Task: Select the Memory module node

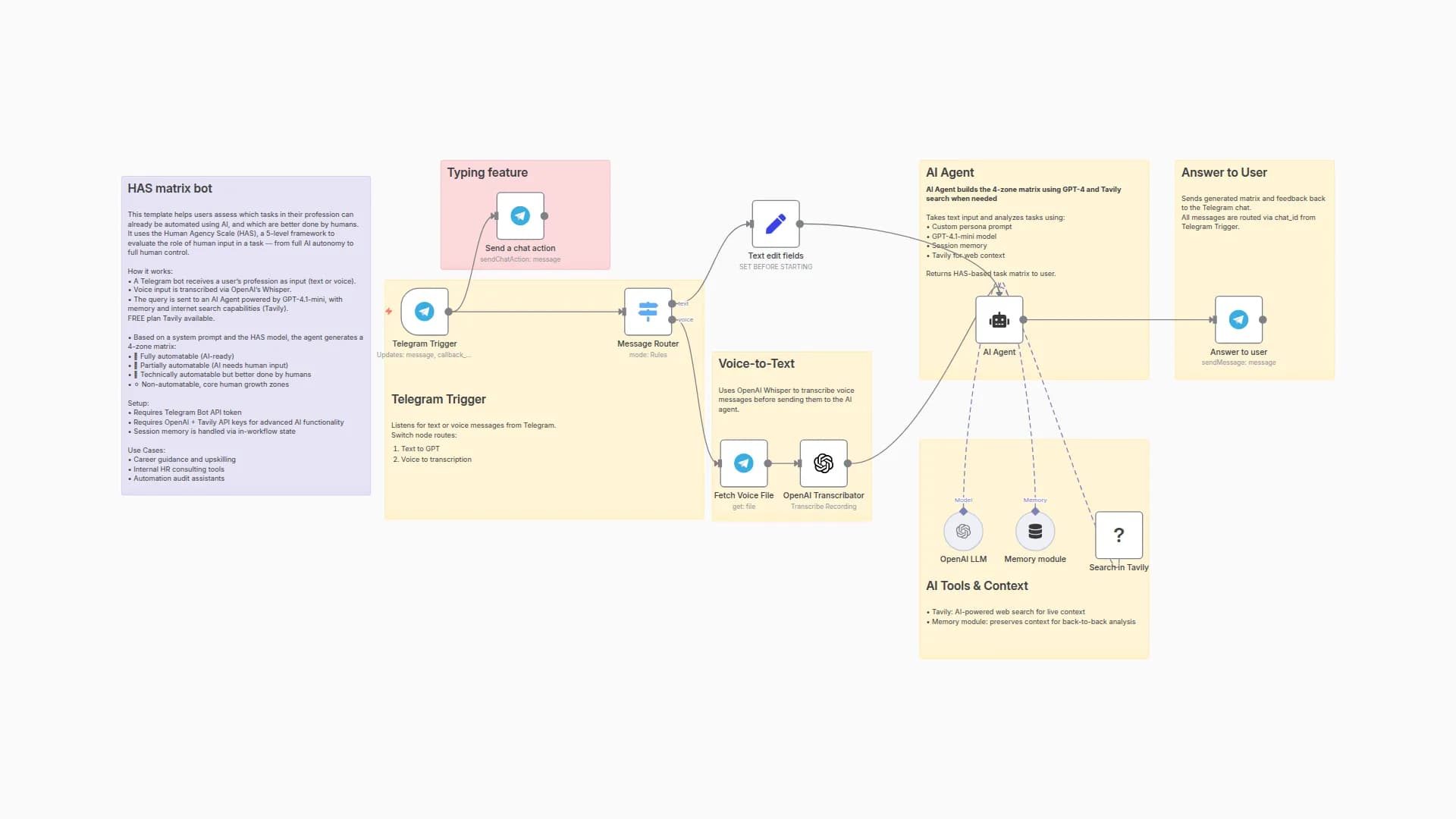Action: (x=1034, y=531)
